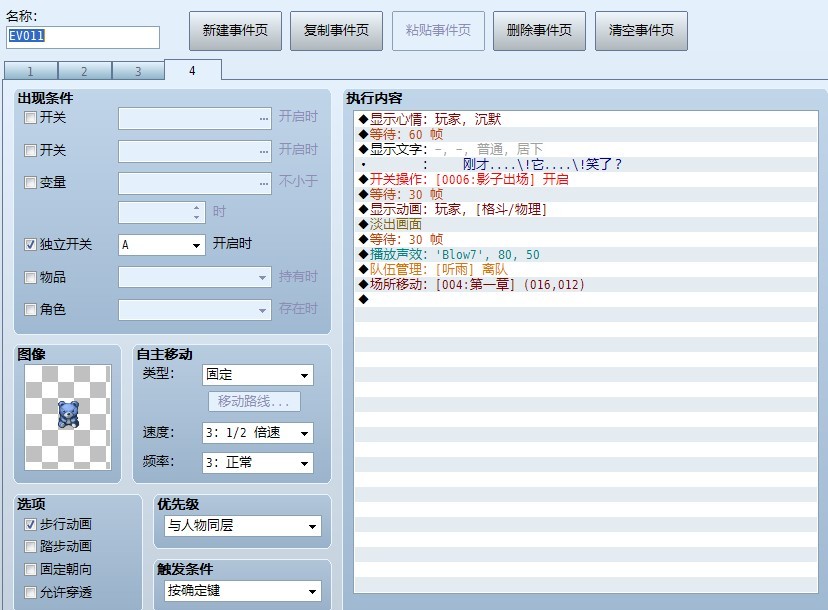Image resolution: width=828 pixels, height=610 pixels.
Task: Select the 队伍管理：[听雨] 离队 line
Action: click(586, 269)
